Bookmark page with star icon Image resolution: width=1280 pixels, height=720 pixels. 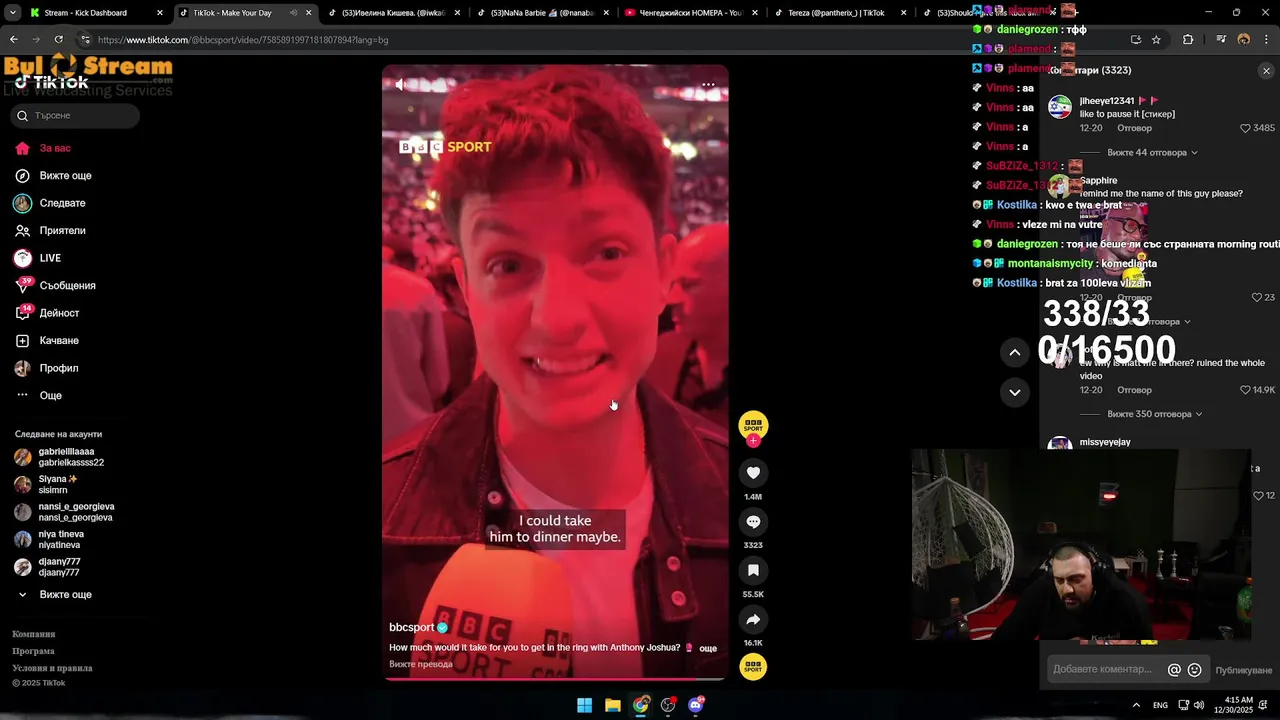1156,40
